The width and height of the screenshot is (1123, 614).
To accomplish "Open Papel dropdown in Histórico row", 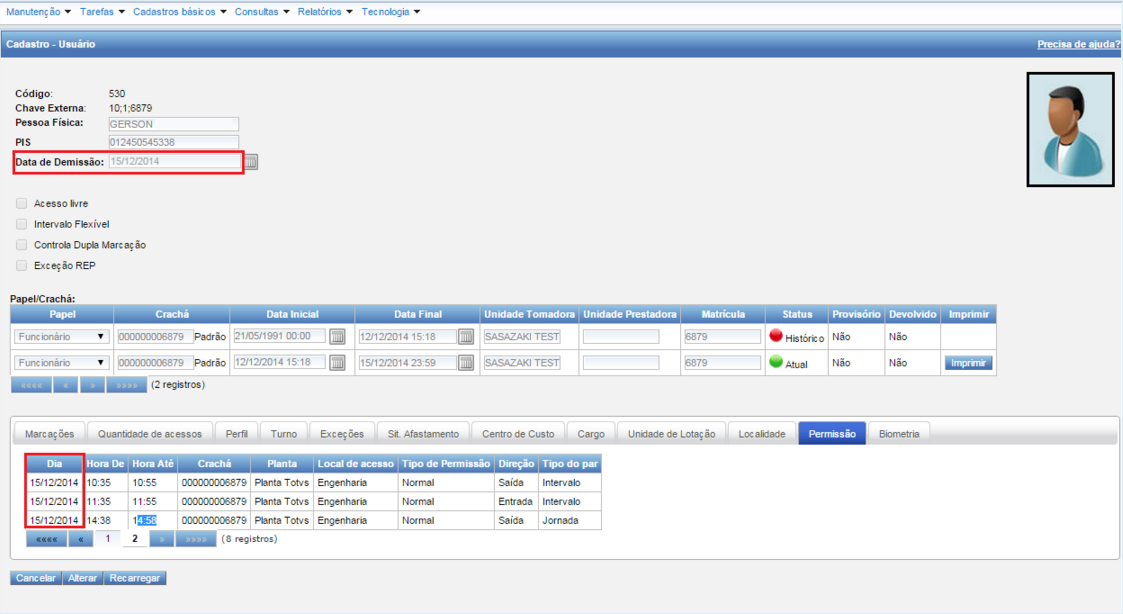I will (x=61, y=337).
